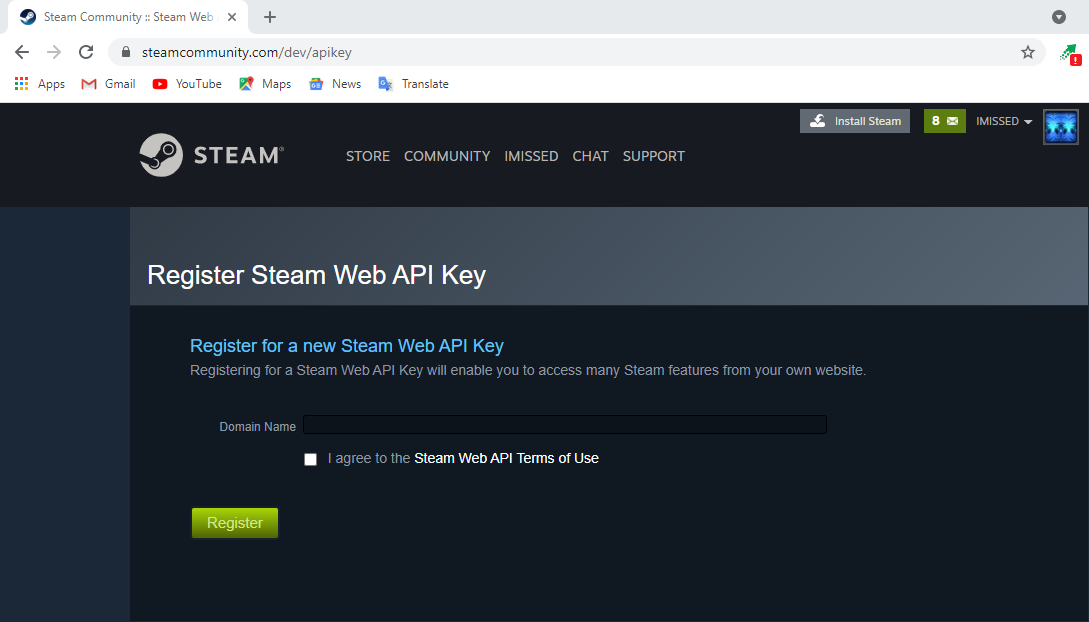Click the browser forward arrow
1089x622 pixels.
(x=54, y=52)
